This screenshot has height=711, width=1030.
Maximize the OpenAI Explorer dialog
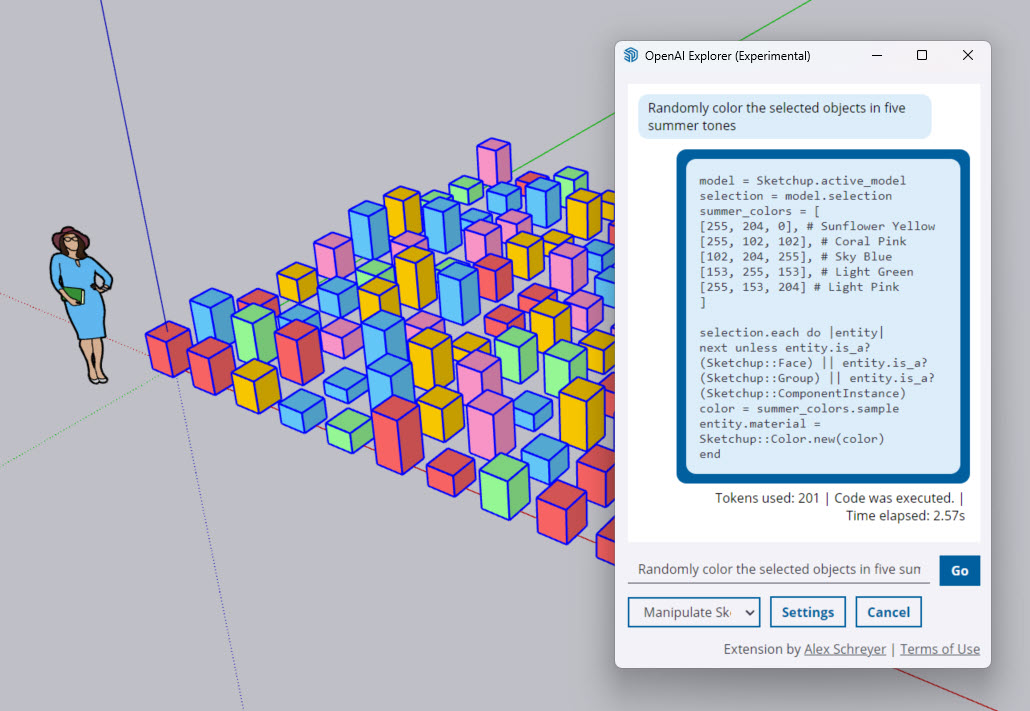pyautogui.click(x=922, y=56)
